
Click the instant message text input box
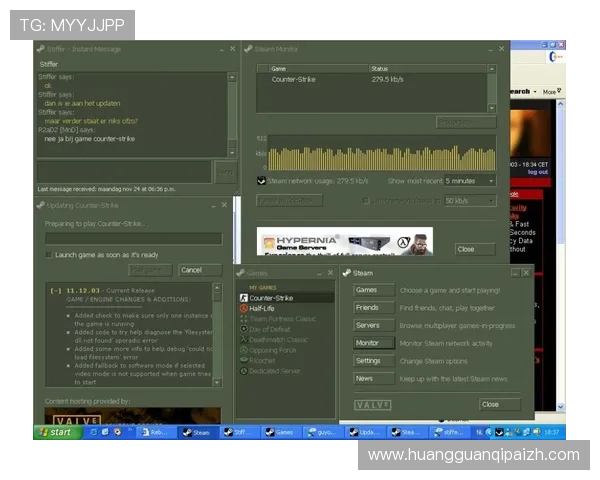(x=124, y=171)
